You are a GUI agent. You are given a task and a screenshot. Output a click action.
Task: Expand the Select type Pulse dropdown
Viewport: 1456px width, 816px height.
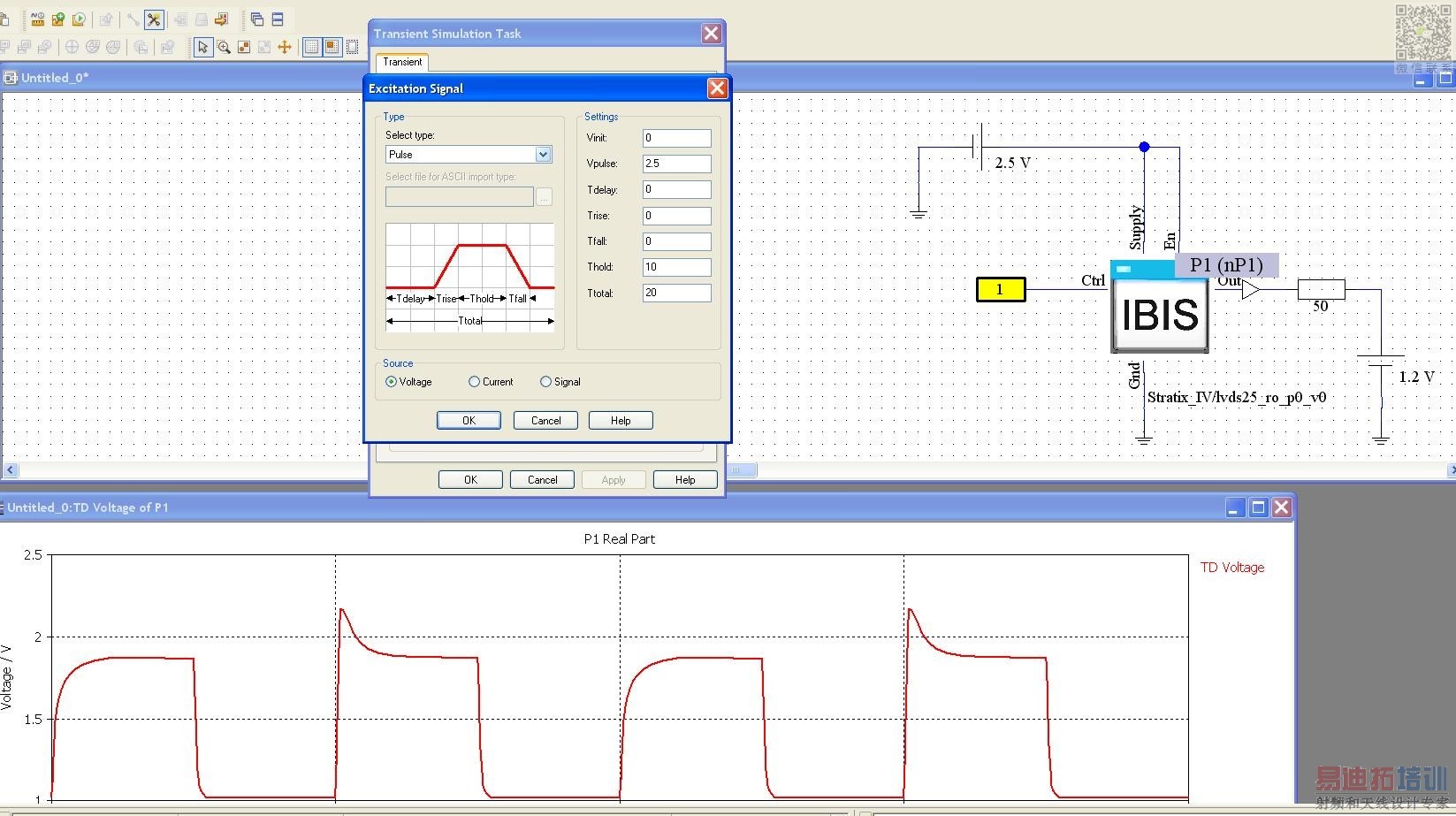[x=543, y=155]
